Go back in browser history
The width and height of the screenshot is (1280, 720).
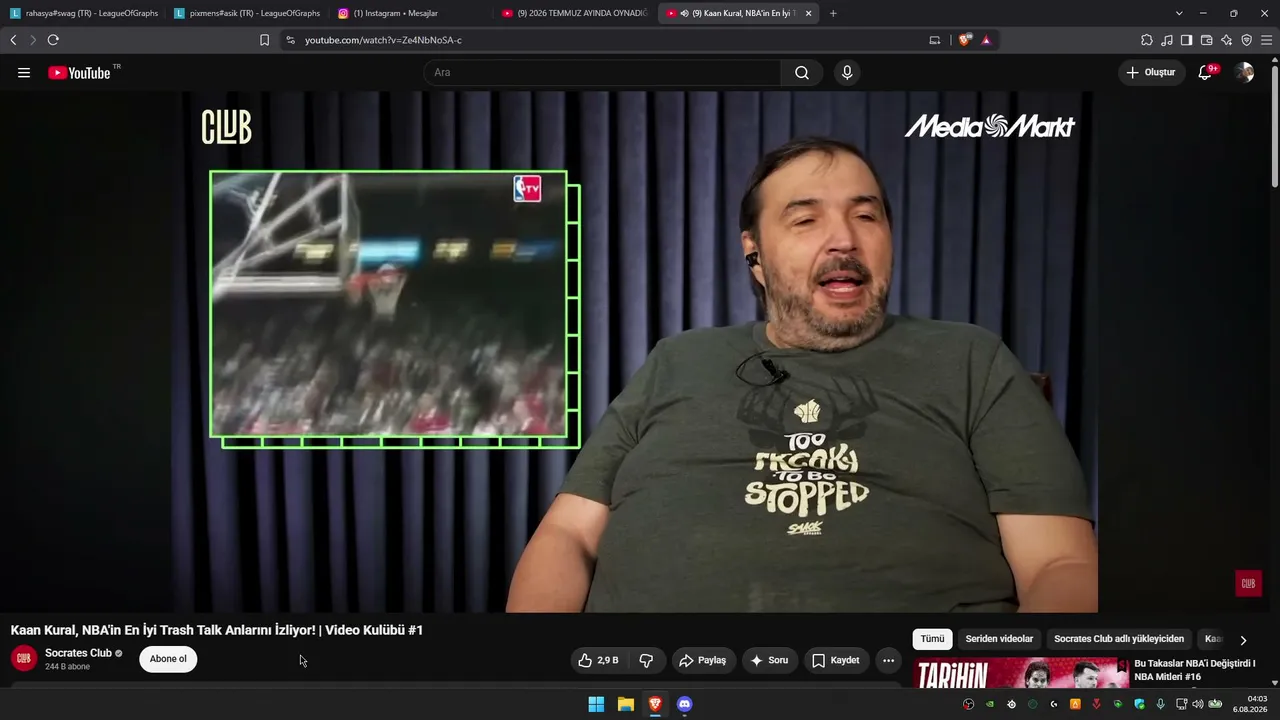13,40
